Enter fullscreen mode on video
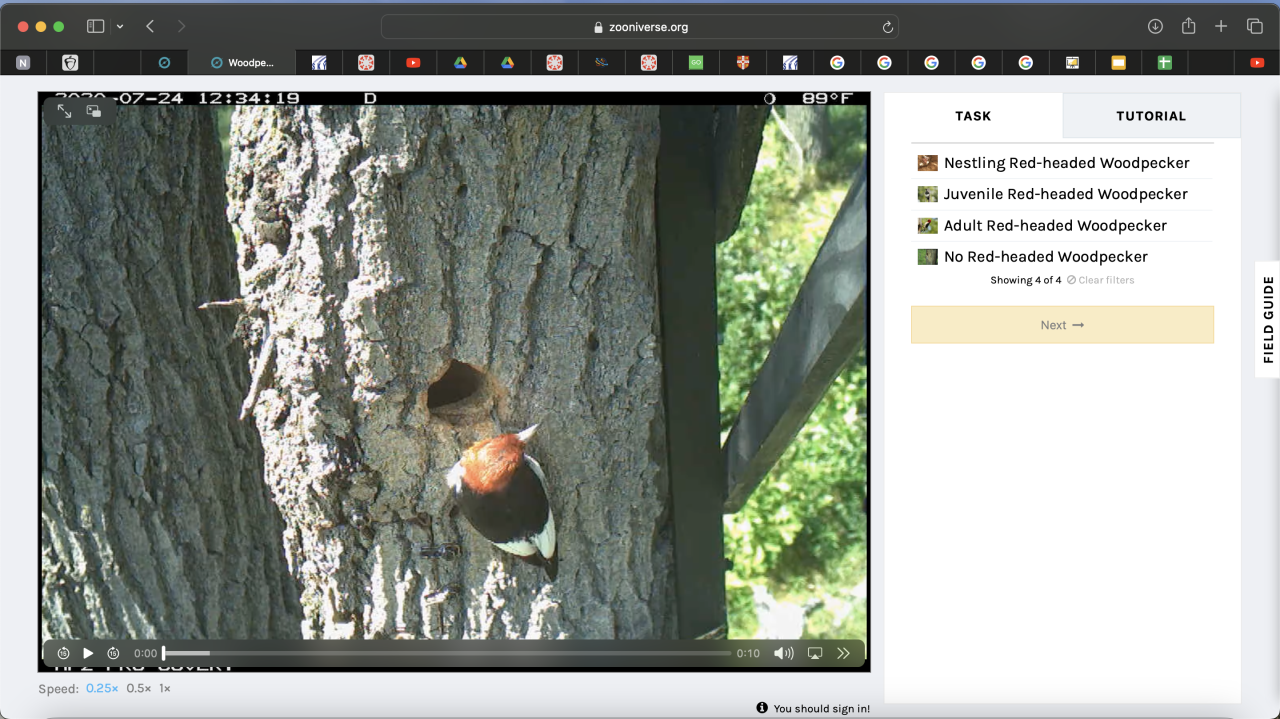This screenshot has height=719, width=1280. (64, 111)
